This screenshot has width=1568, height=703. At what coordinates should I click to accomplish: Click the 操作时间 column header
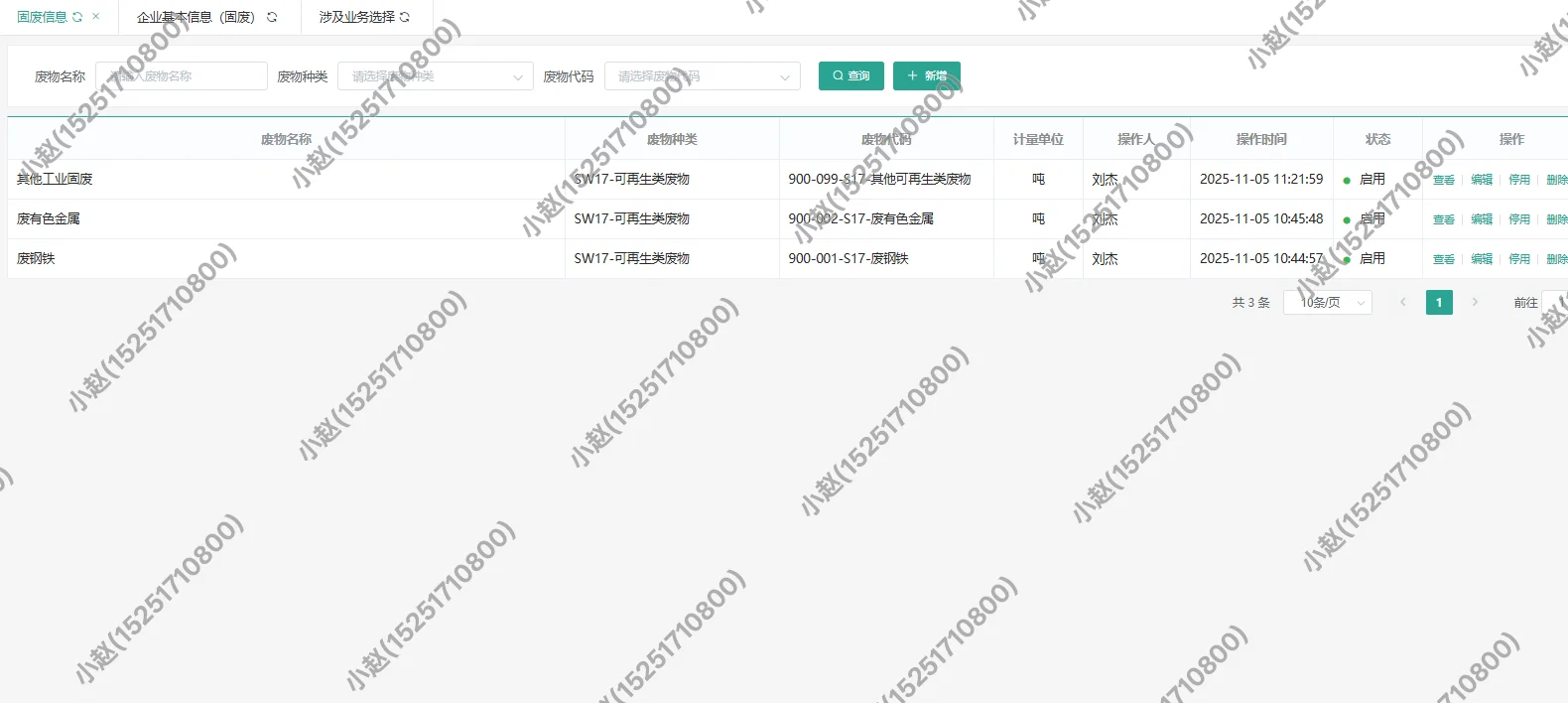click(1261, 140)
